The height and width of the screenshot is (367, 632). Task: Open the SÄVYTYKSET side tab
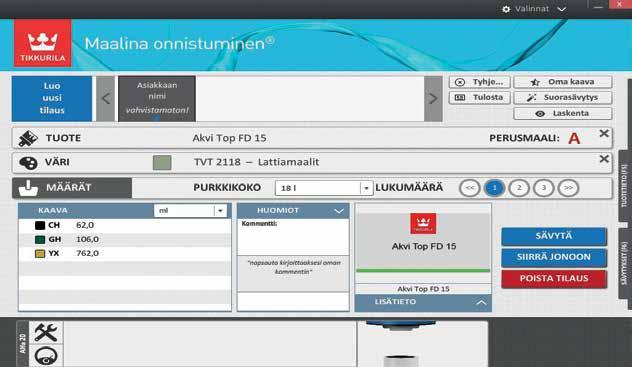point(624,263)
